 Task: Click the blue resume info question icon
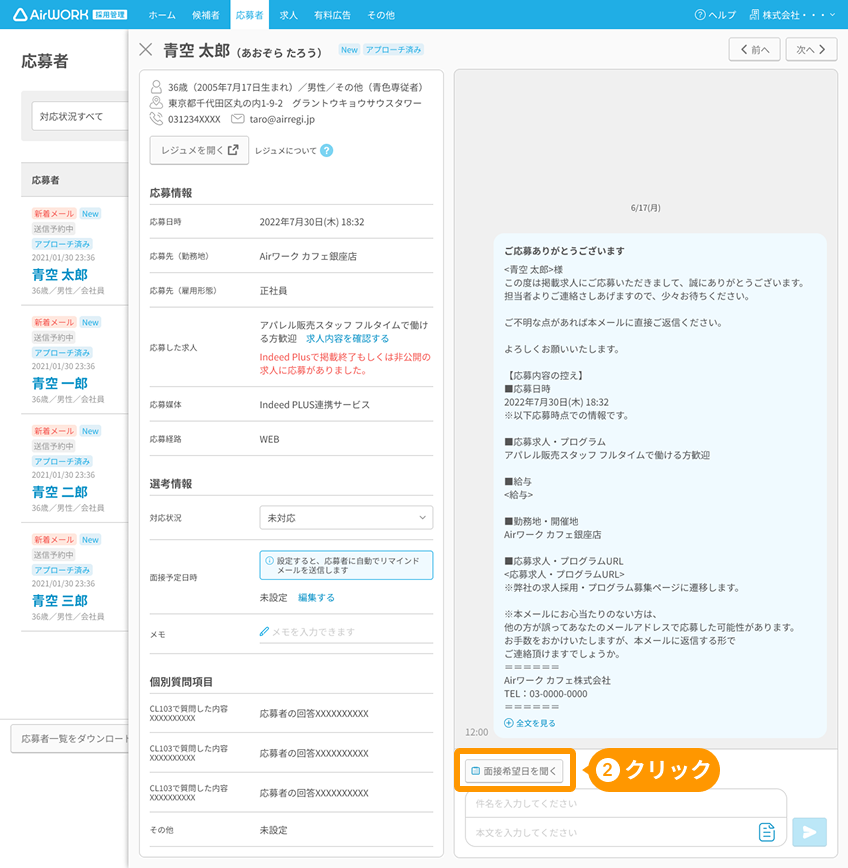click(327, 151)
